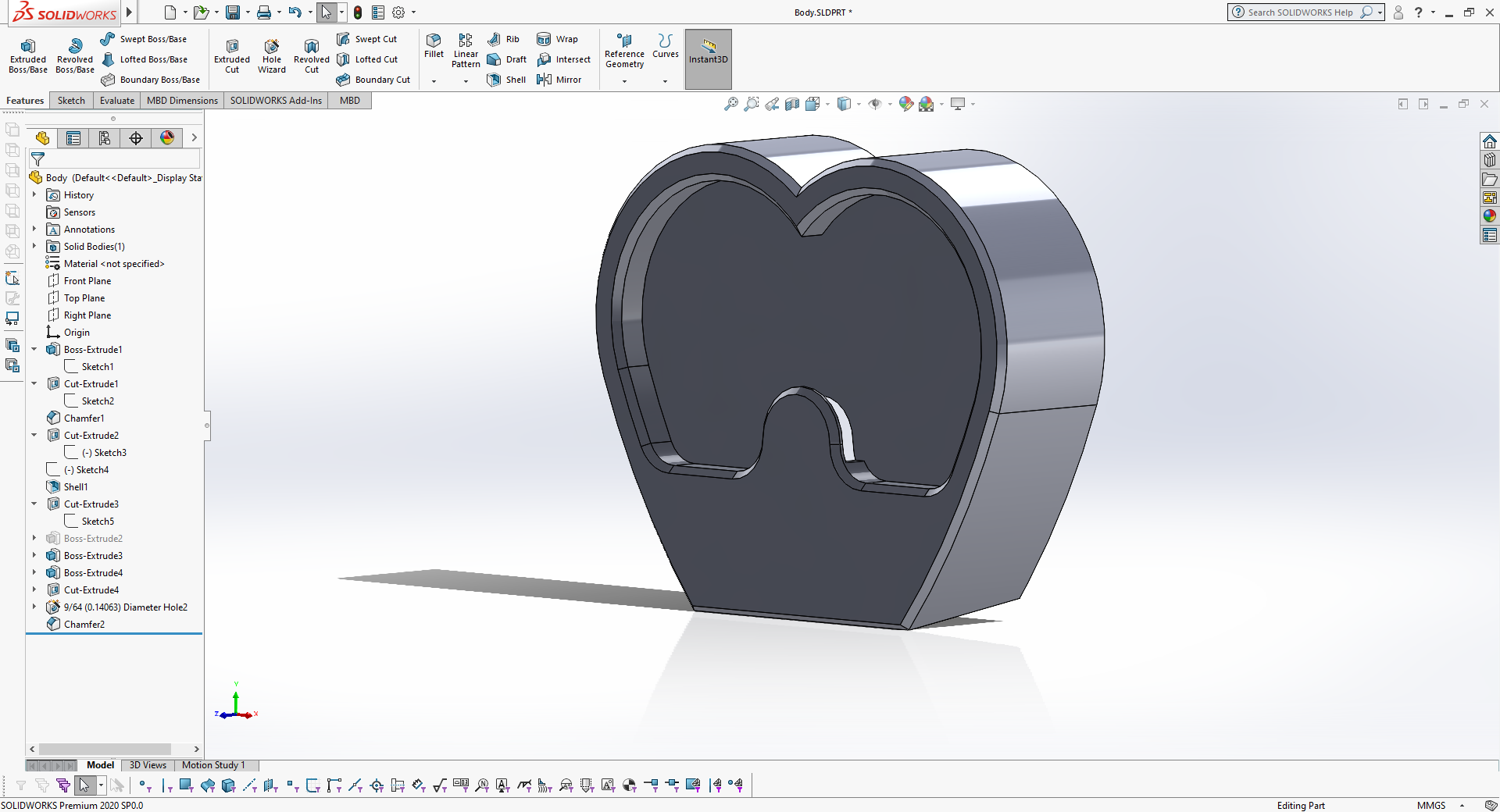Screen dimensions: 1500x812
Task: Open the MBD Dimensions tab
Action: [182, 101]
